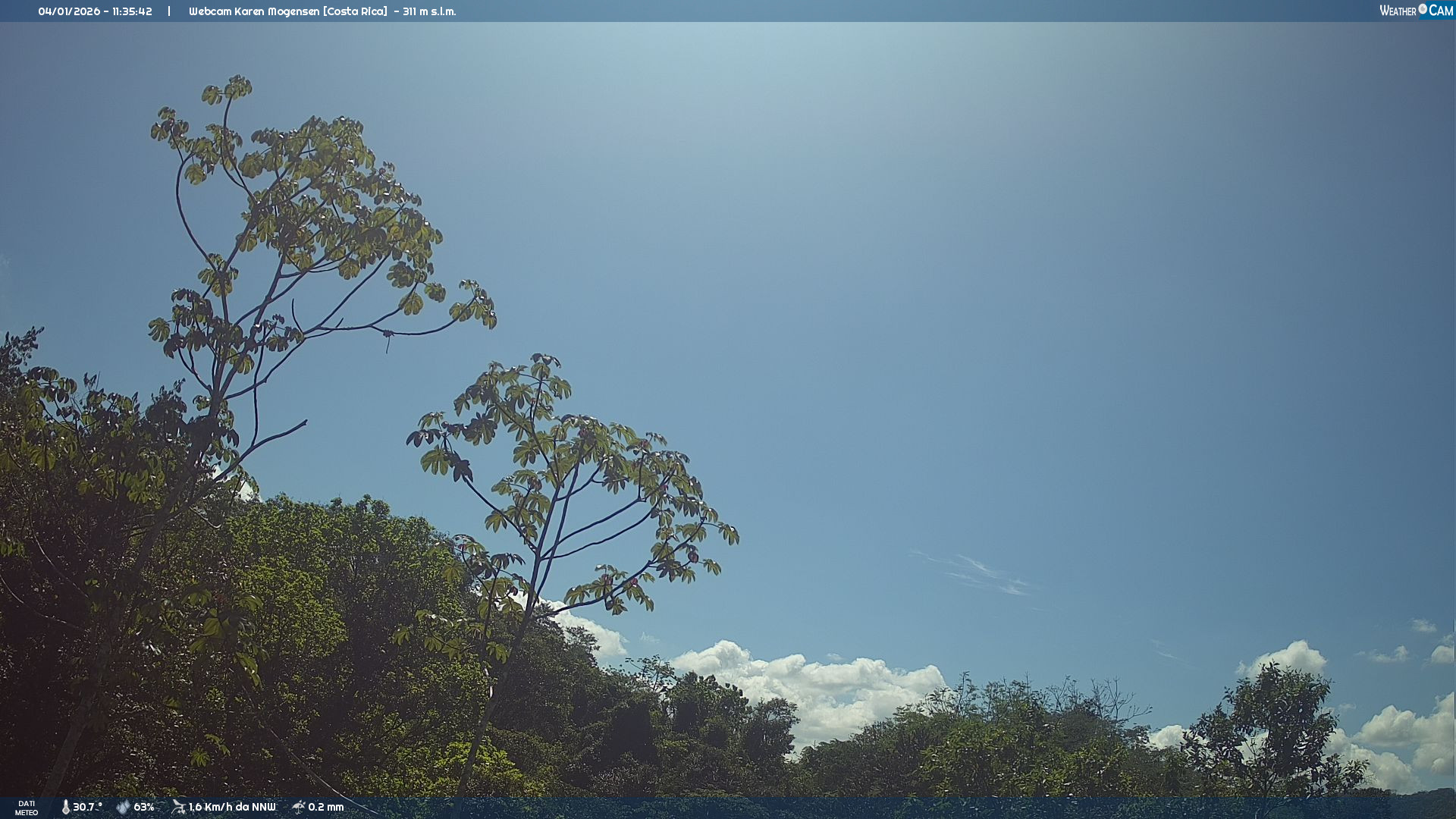The width and height of the screenshot is (1456, 819).
Task: Click the vertical separator bar in header
Action: 169,11
